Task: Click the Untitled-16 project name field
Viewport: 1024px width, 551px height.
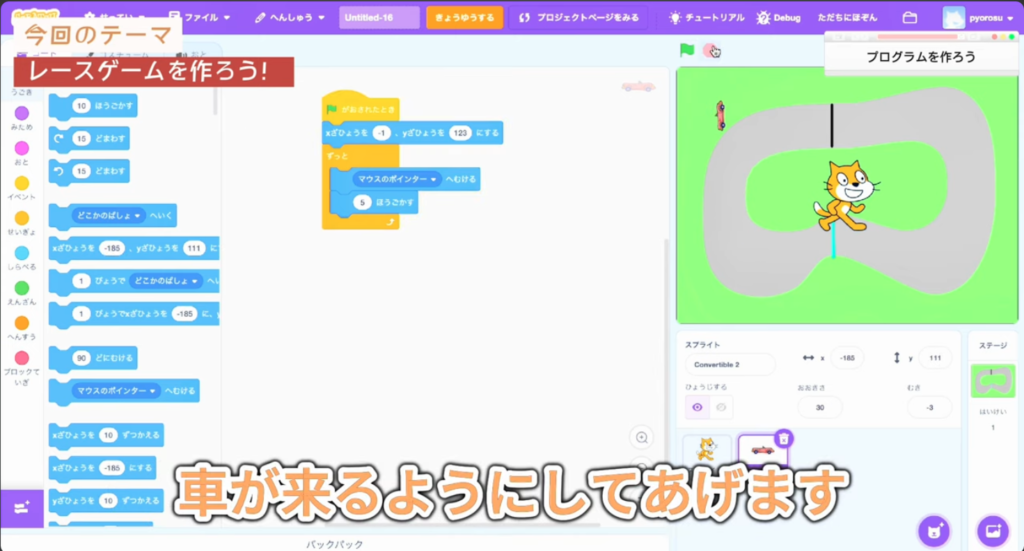Action: tap(379, 18)
